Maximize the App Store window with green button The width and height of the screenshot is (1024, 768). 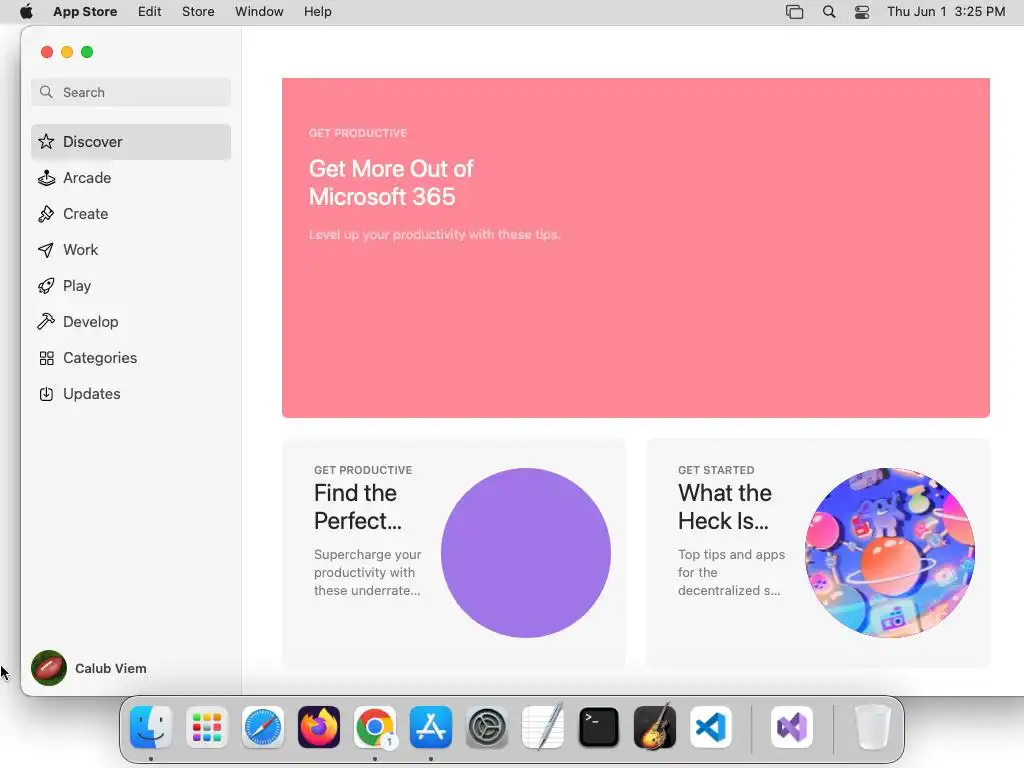pyautogui.click(x=87, y=52)
